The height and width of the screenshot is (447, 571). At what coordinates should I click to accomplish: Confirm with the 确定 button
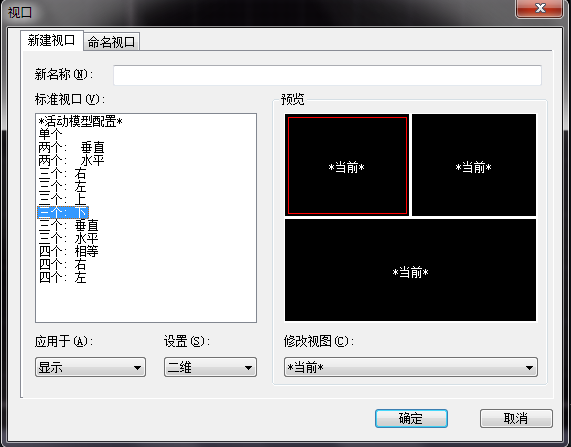click(x=411, y=418)
